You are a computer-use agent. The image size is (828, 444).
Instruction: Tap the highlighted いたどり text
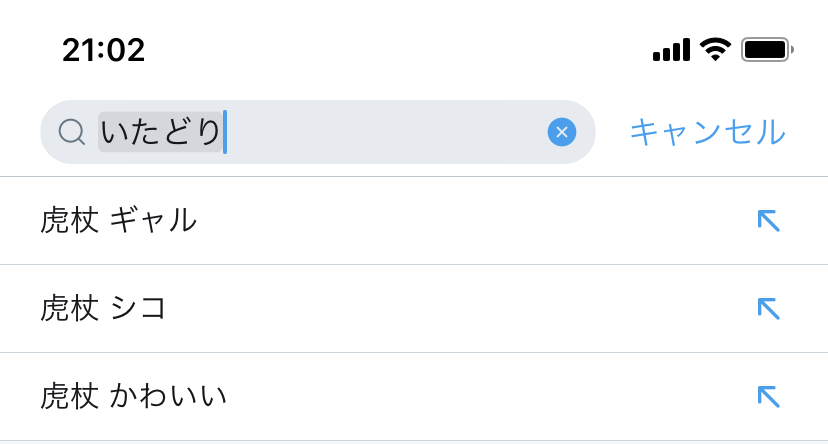tap(160, 132)
